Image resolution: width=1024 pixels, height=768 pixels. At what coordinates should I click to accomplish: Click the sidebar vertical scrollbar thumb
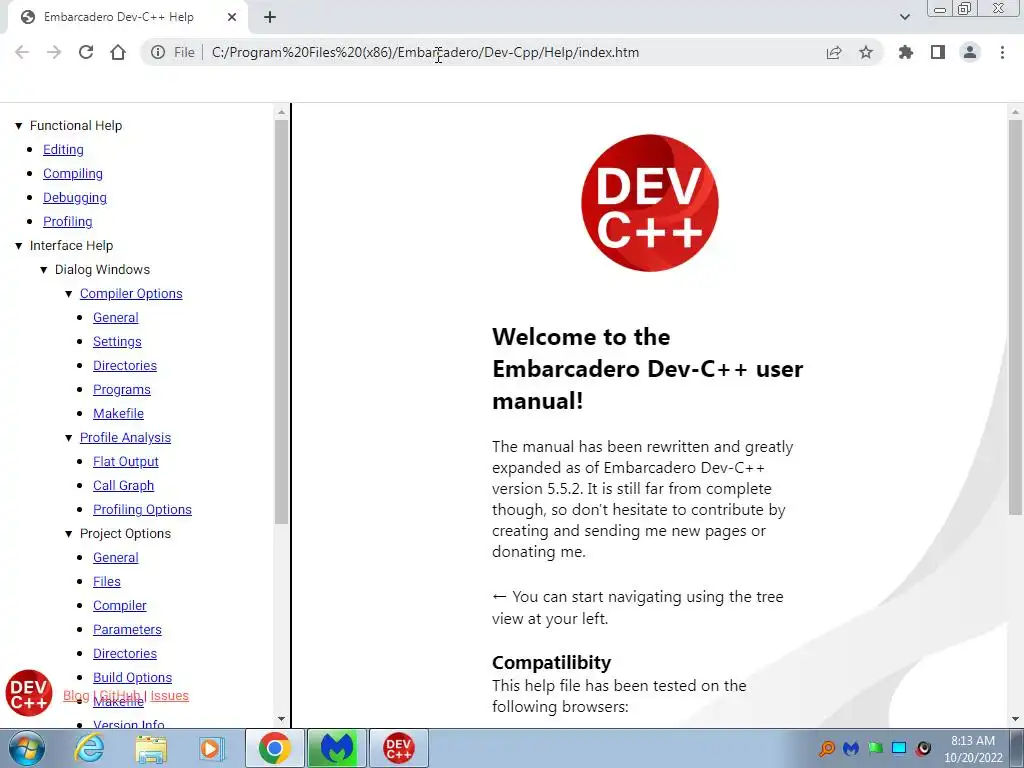(x=281, y=322)
